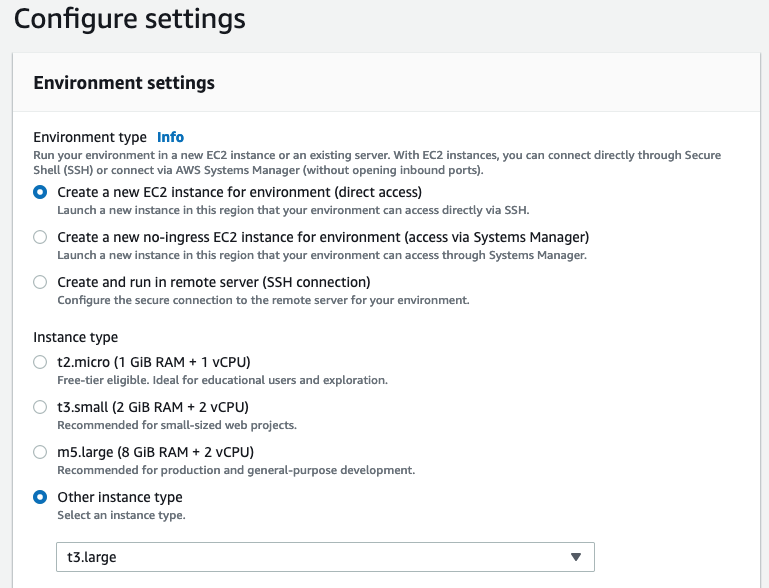Click the 'access through Systems Manager' description line
The width and height of the screenshot is (769, 588).
pyautogui.click(x=321, y=255)
